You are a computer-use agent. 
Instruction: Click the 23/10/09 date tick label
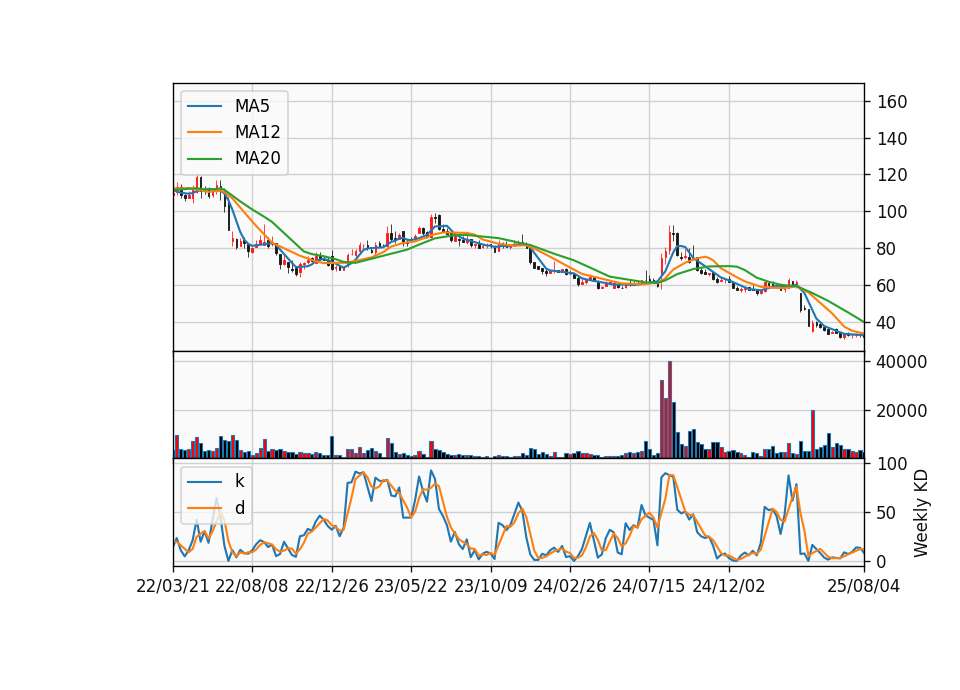(x=490, y=587)
